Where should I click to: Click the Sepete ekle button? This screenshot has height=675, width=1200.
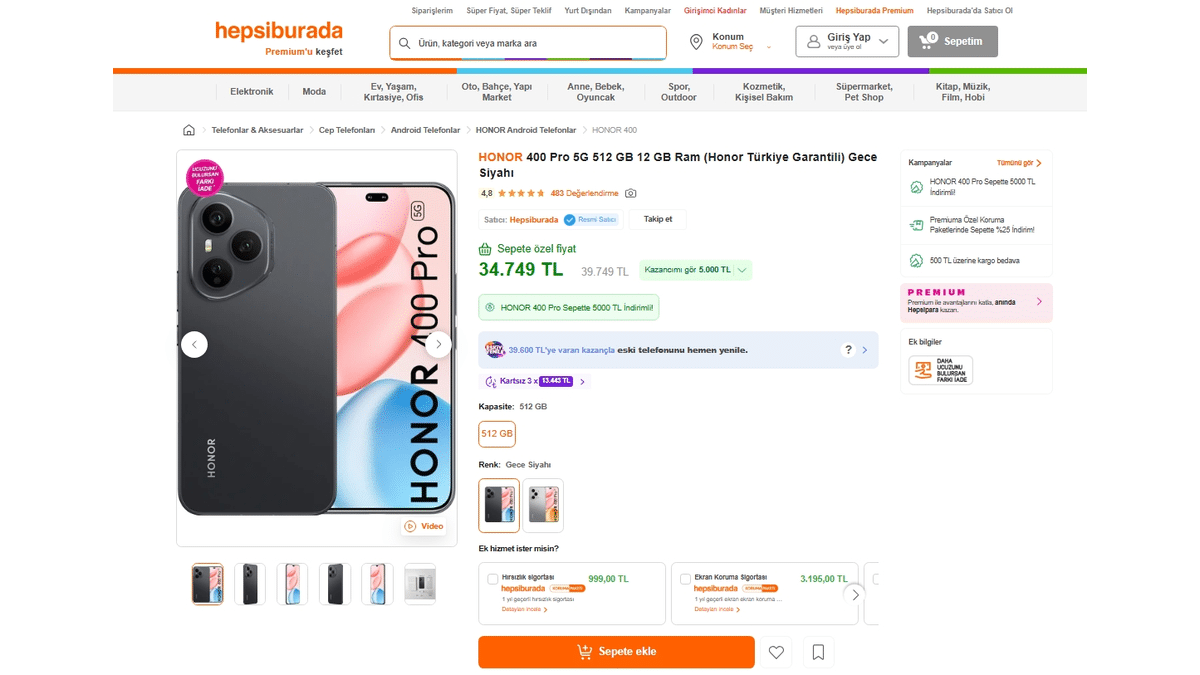click(x=616, y=651)
